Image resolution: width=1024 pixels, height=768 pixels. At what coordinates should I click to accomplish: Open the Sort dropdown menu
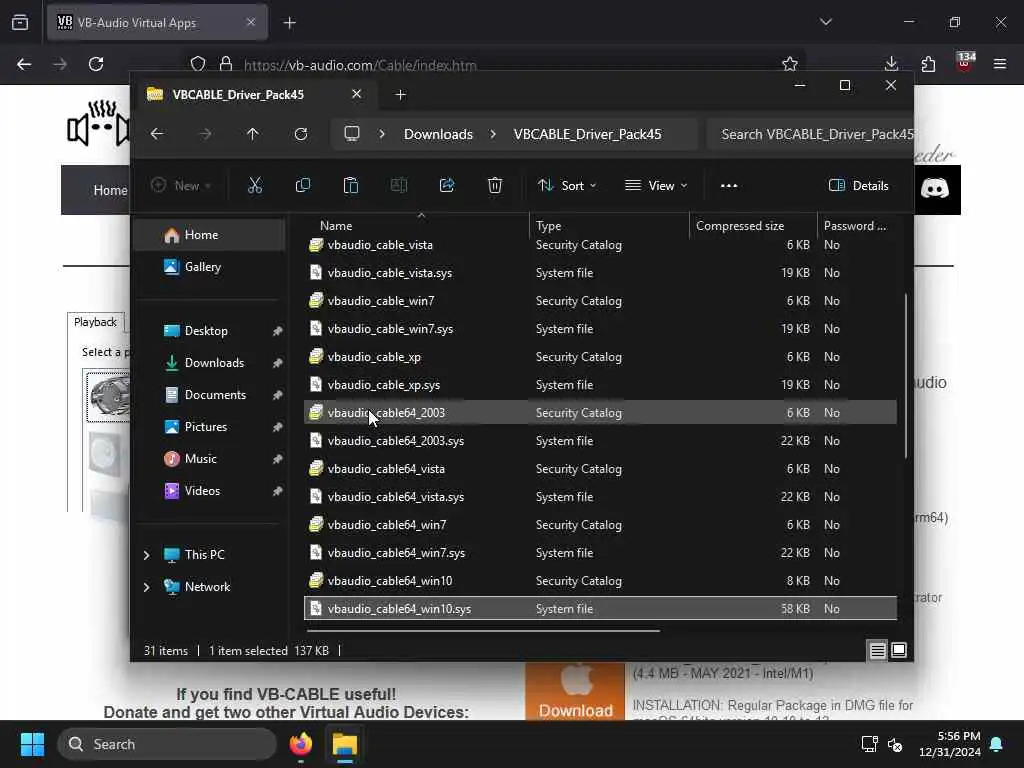point(567,185)
